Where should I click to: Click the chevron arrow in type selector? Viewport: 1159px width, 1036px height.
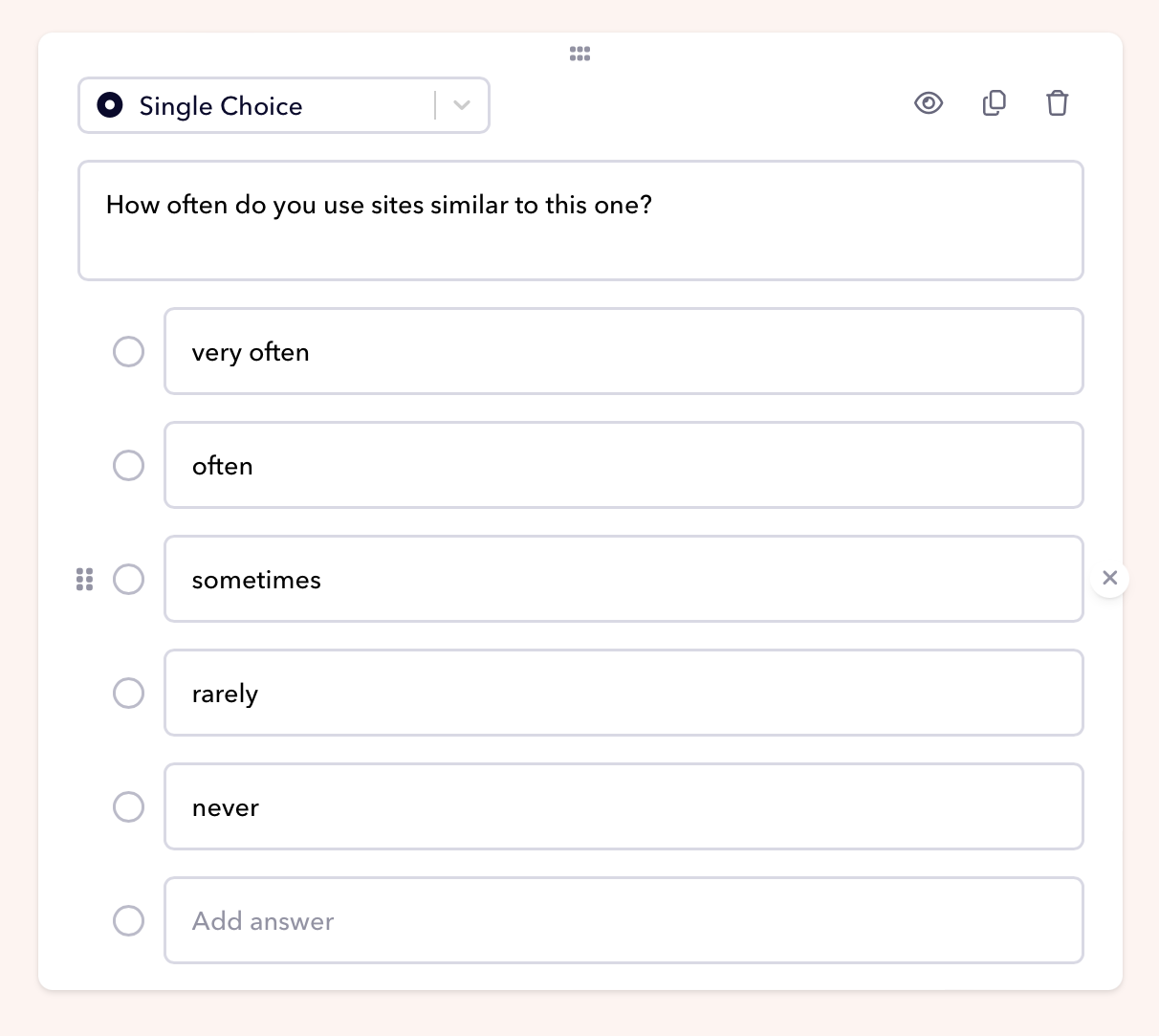pos(462,105)
